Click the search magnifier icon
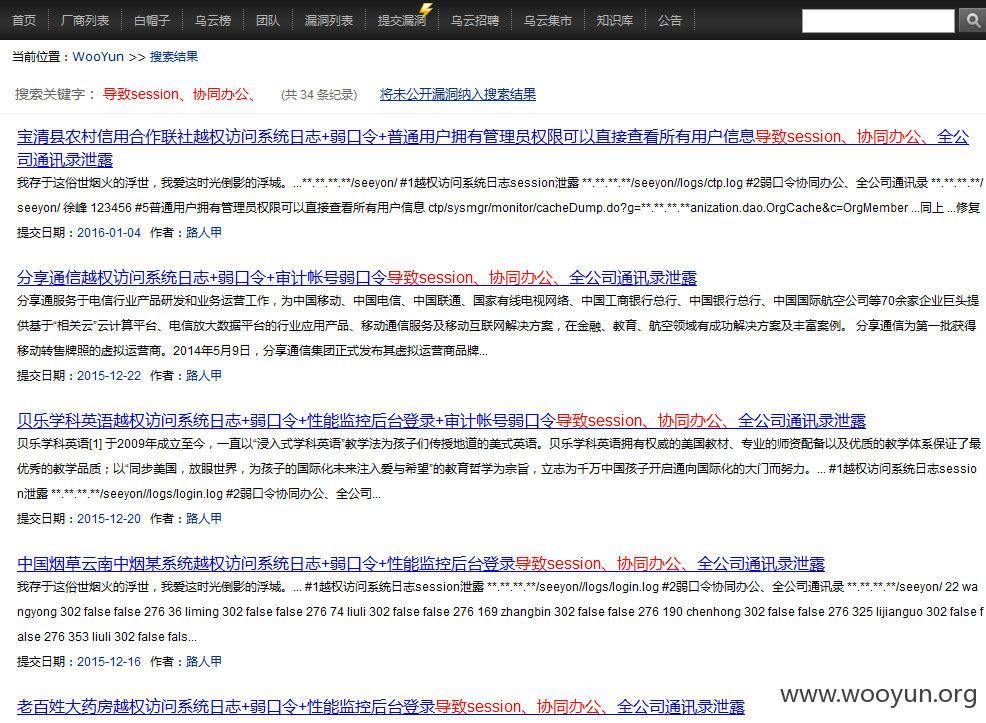Screen dimensions: 986x723 point(973,21)
